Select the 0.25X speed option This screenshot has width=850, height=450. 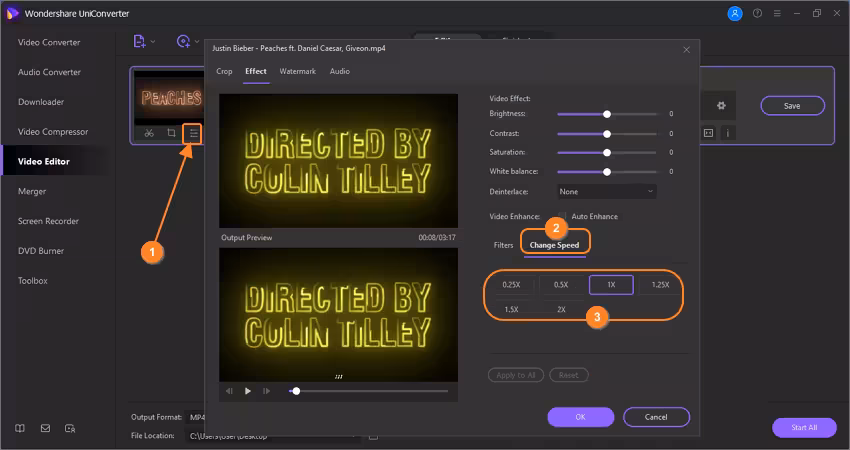point(511,285)
